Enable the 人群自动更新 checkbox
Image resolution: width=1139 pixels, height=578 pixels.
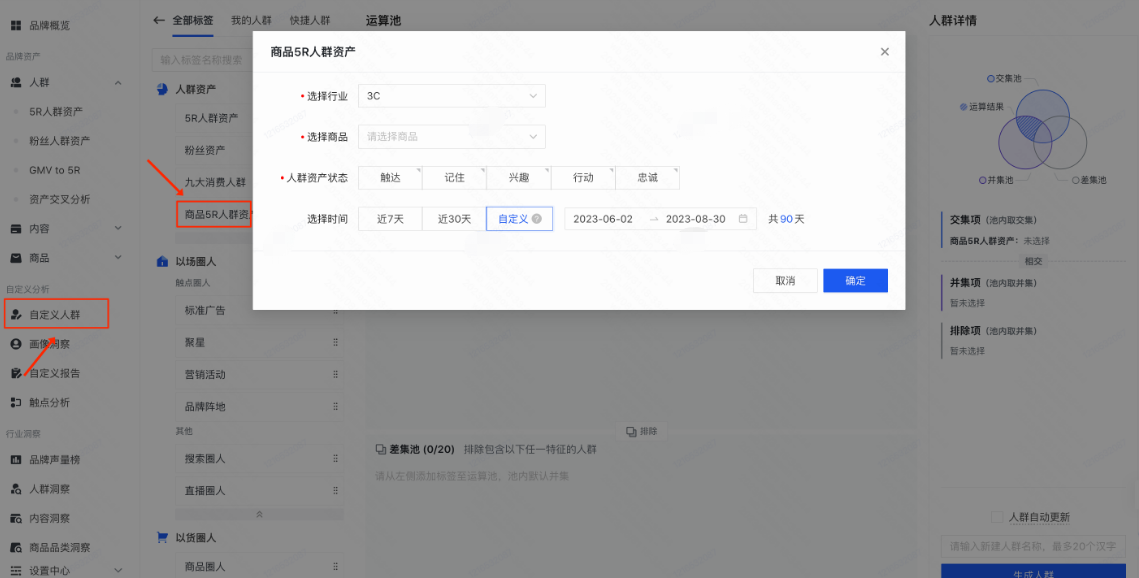(x=996, y=517)
